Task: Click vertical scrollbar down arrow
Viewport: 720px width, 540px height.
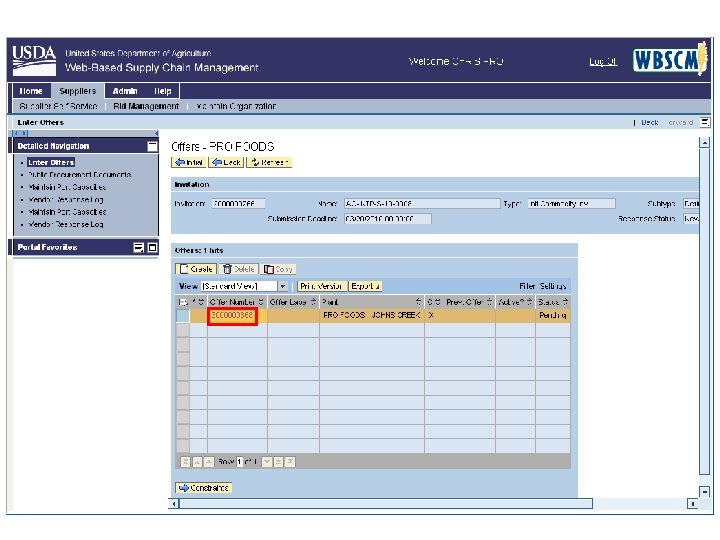Action: click(704, 491)
